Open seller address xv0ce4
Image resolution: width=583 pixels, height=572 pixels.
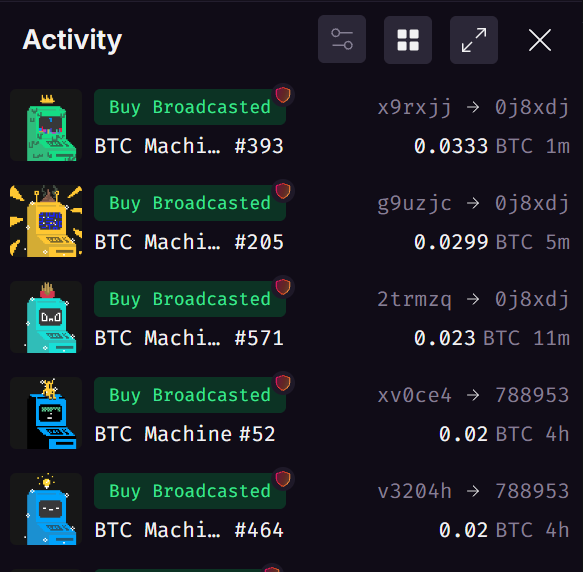415,395
